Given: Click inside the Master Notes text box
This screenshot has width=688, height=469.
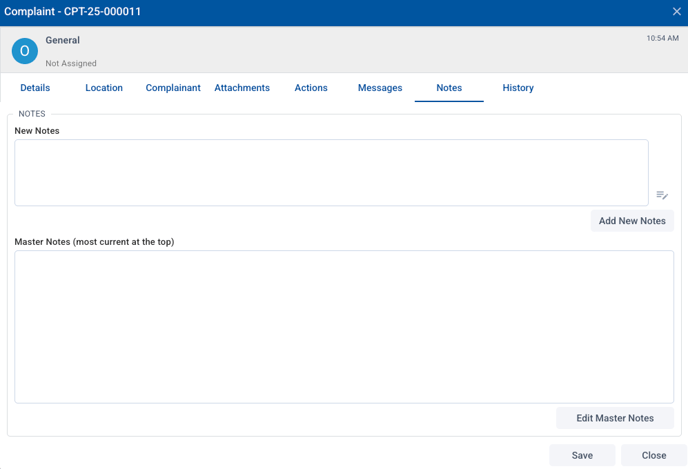Looking at the screenshot, I should 344,327.
